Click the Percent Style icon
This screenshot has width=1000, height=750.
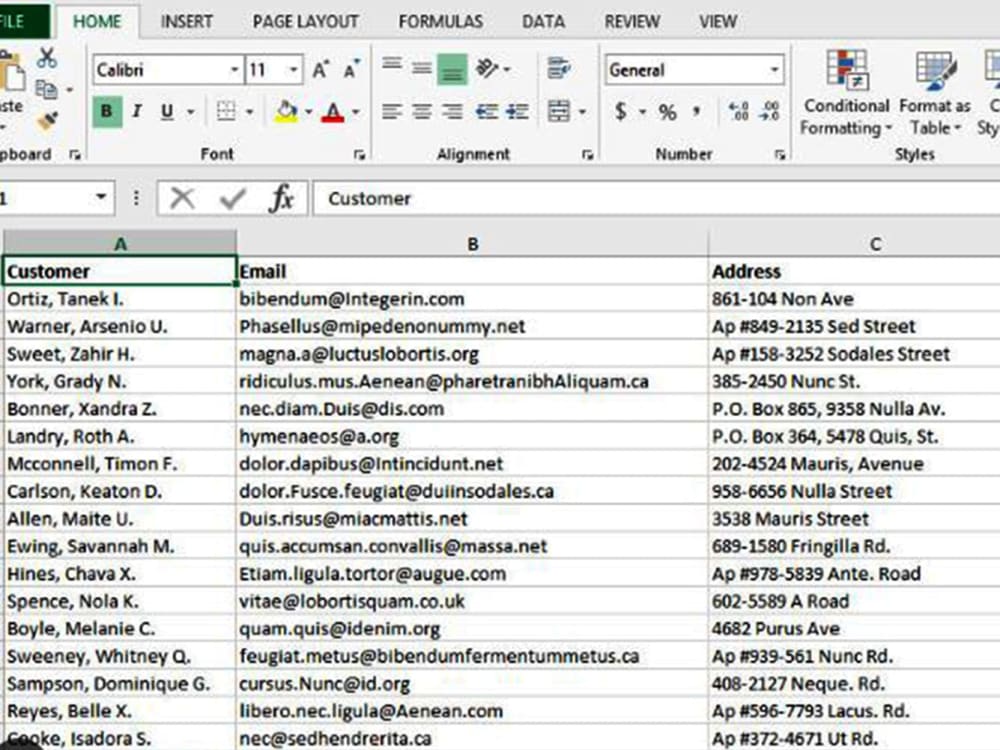click(666, 112)
